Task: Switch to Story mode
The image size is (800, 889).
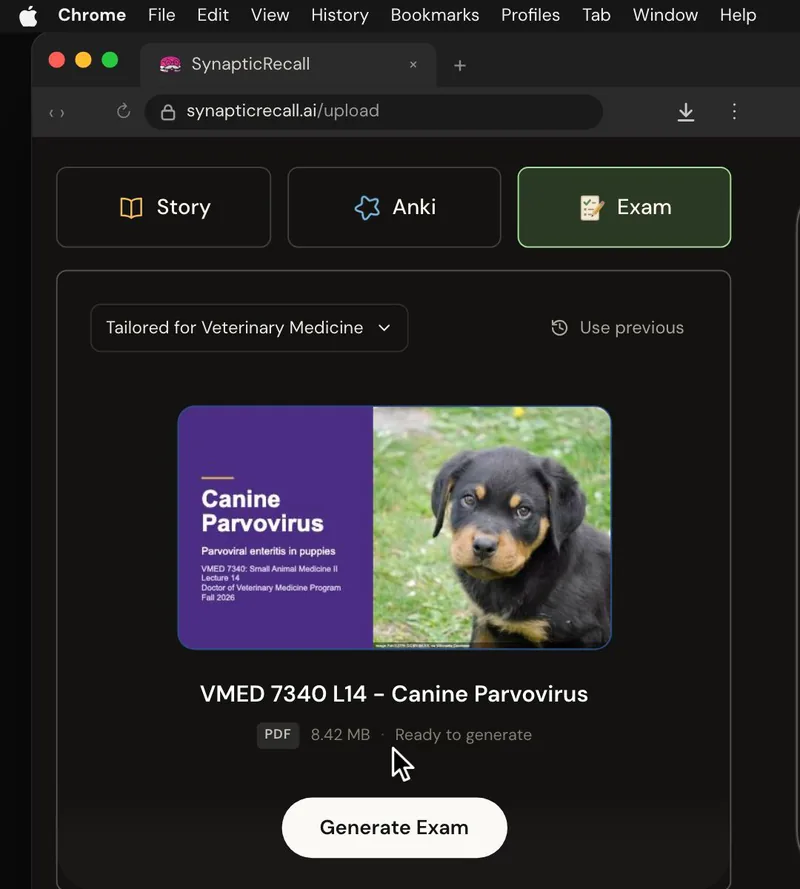Action: tap(164, 207)
